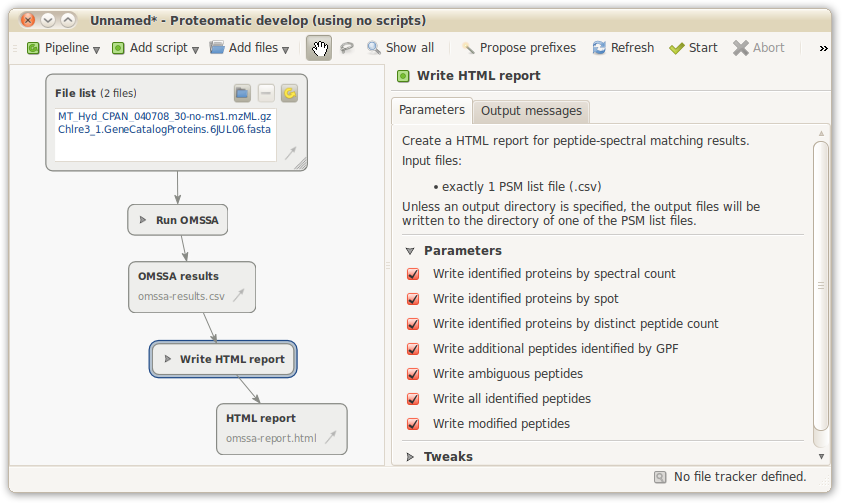Click the yellow reset icon in File list
Image resolution: width=842 pixels, height=503 pixels.
289,93
